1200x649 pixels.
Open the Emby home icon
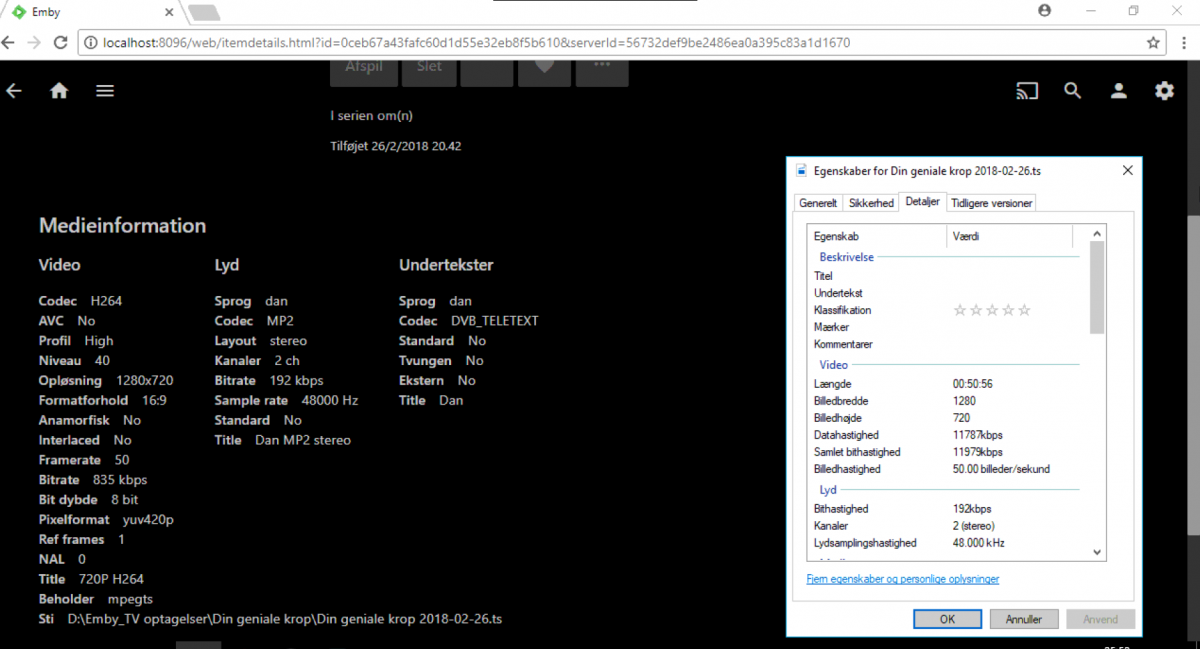[59, 91]
